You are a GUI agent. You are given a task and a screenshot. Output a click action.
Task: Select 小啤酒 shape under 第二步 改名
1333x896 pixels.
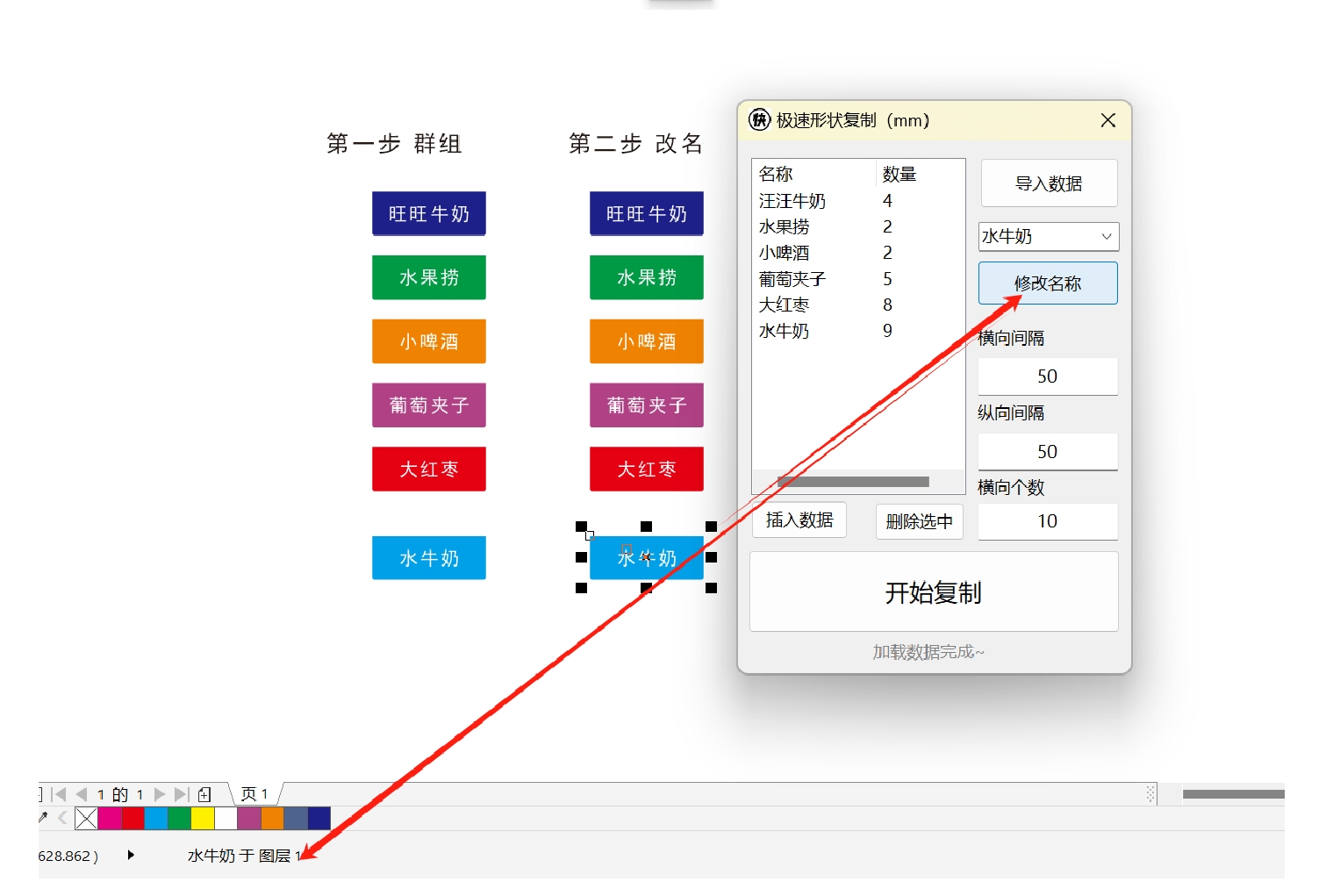[x=647, y=341]
